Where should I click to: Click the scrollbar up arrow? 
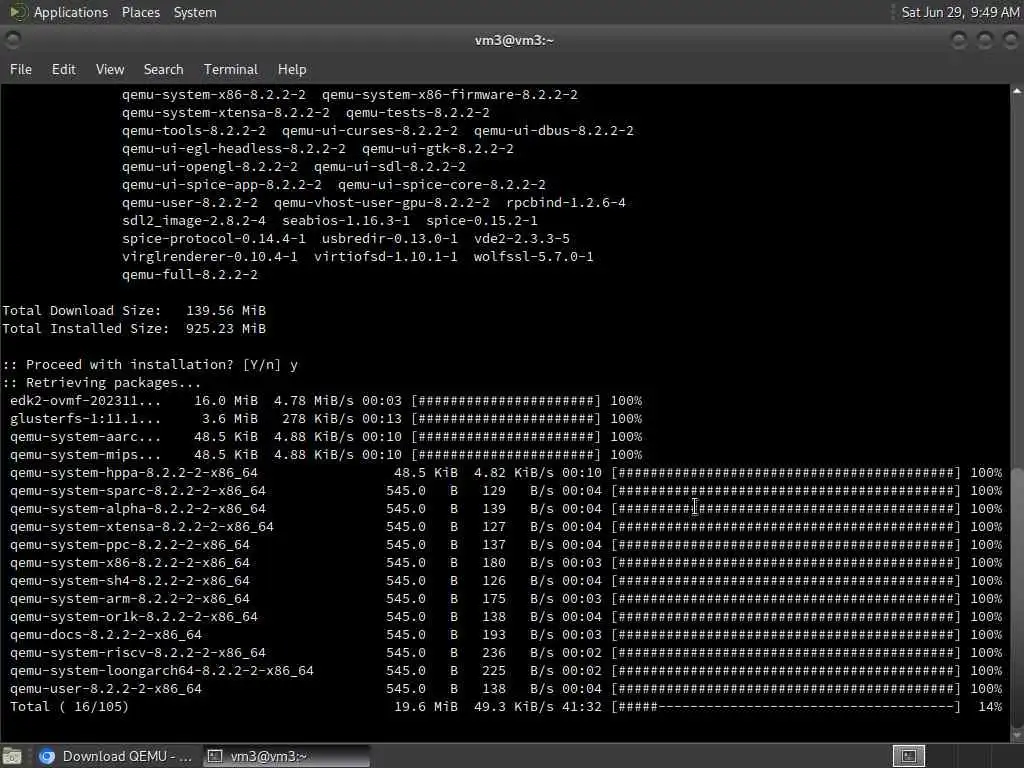(x=1017, y=91)
